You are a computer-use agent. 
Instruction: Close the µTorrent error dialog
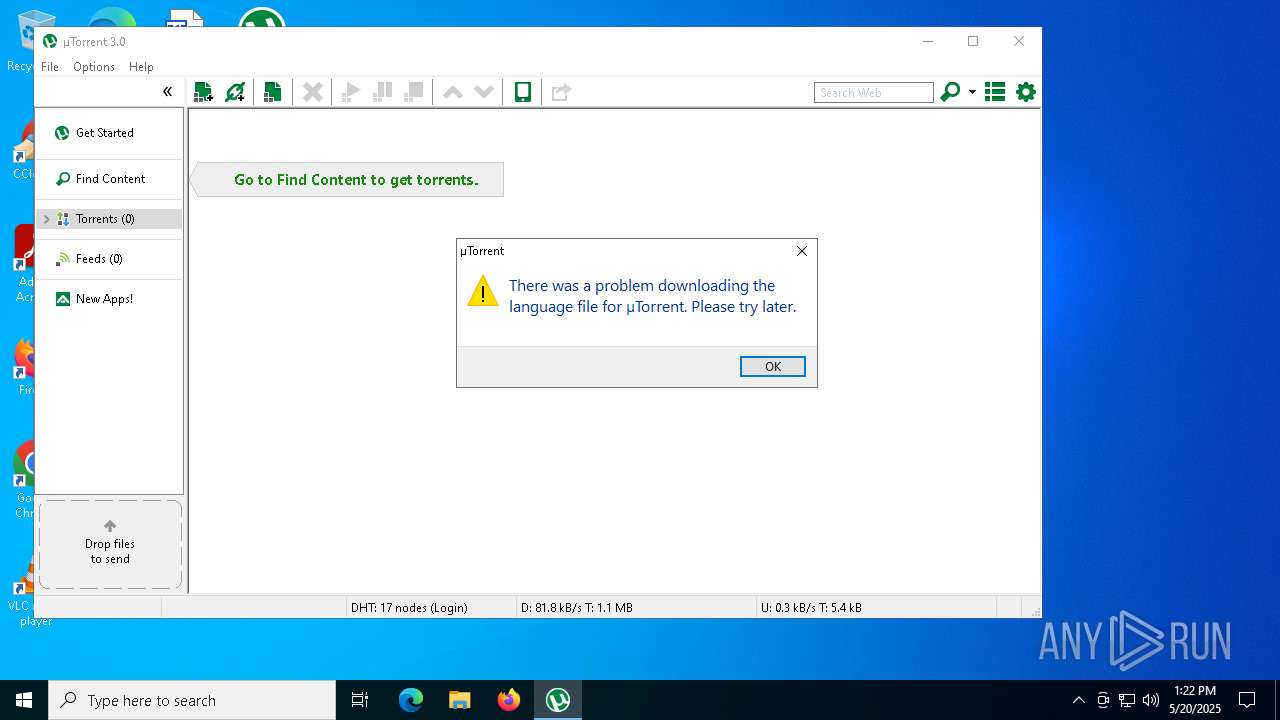[801, 251]
